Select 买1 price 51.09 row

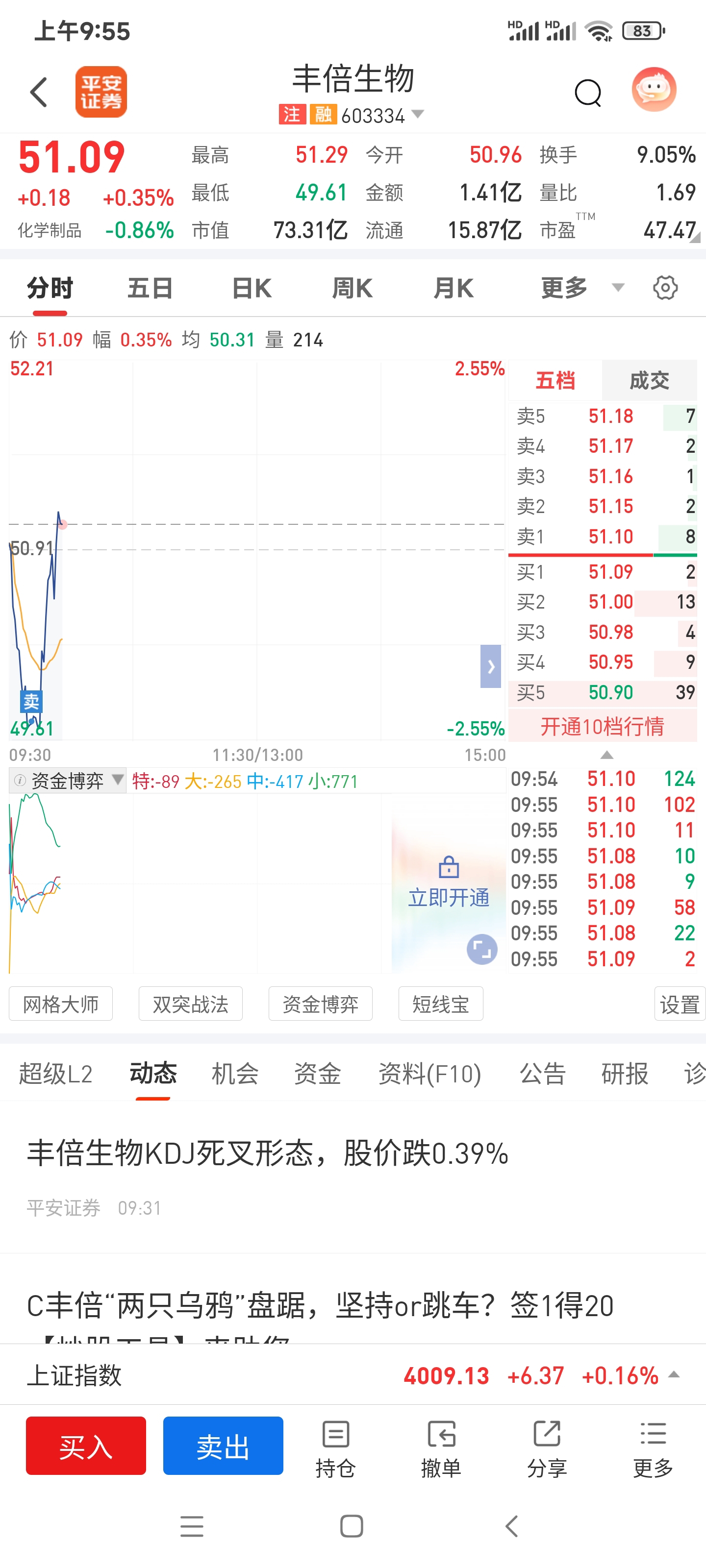coord(603,571)
